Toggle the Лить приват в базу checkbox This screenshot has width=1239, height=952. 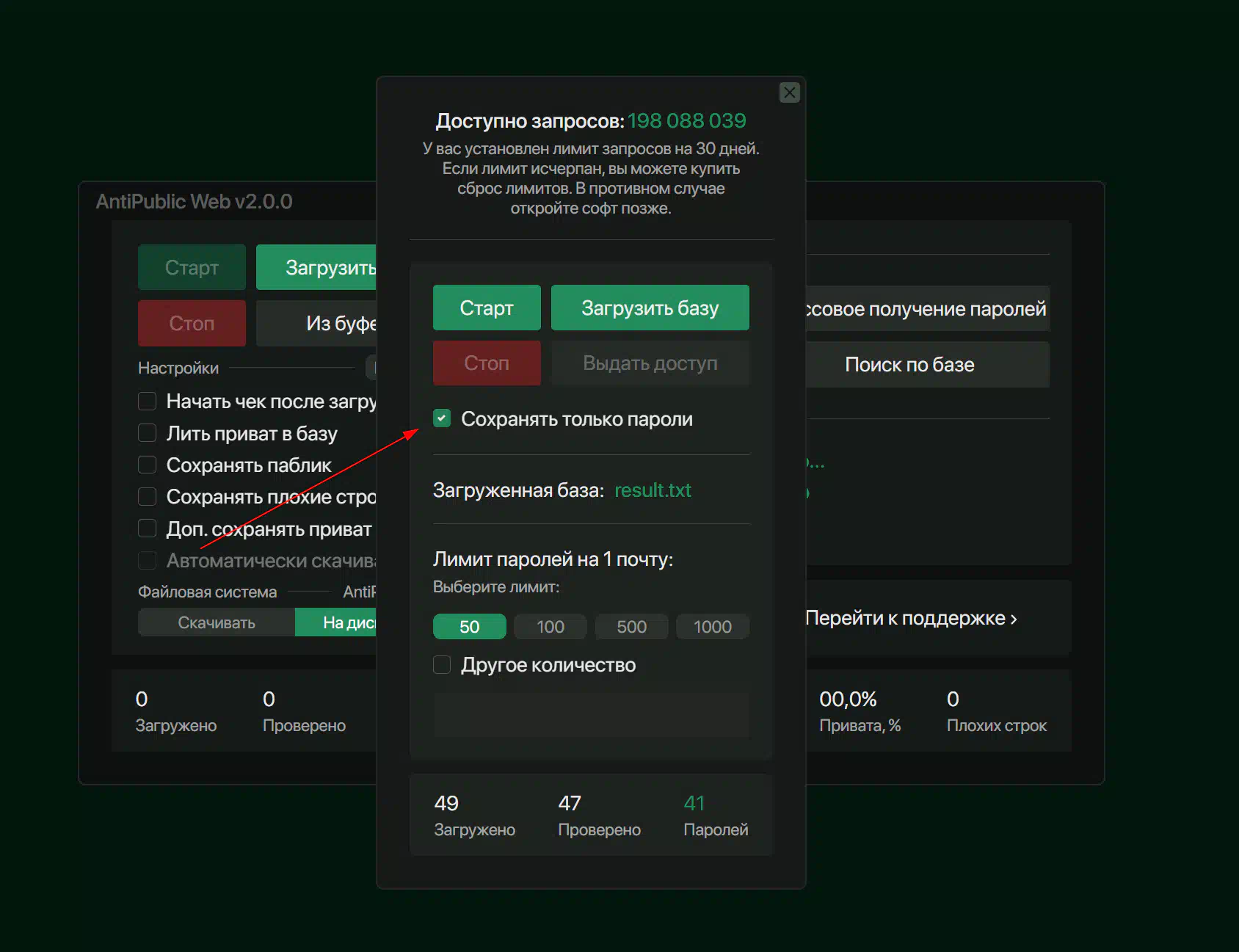[x=148, y=433]
